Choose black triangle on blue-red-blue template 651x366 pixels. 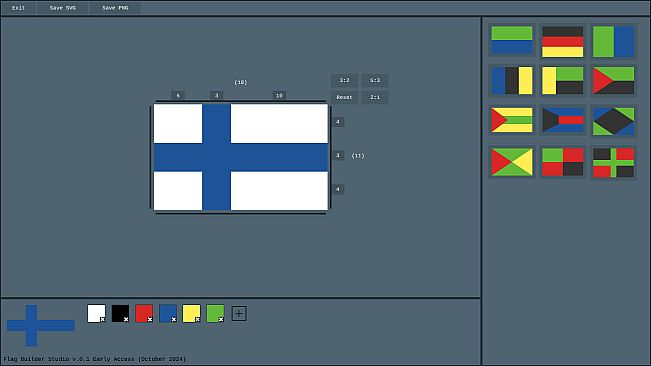(x=563, y=120)
